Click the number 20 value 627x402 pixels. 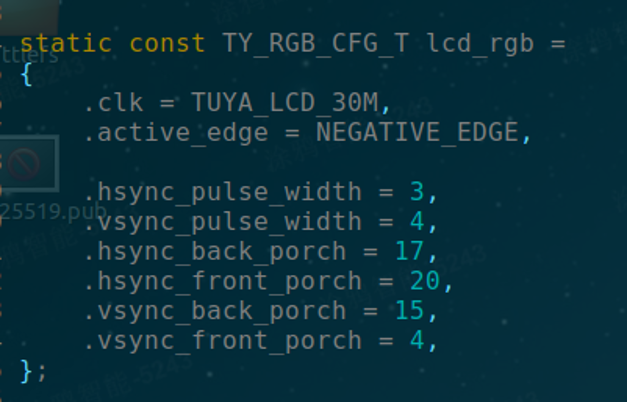(425, 281)
